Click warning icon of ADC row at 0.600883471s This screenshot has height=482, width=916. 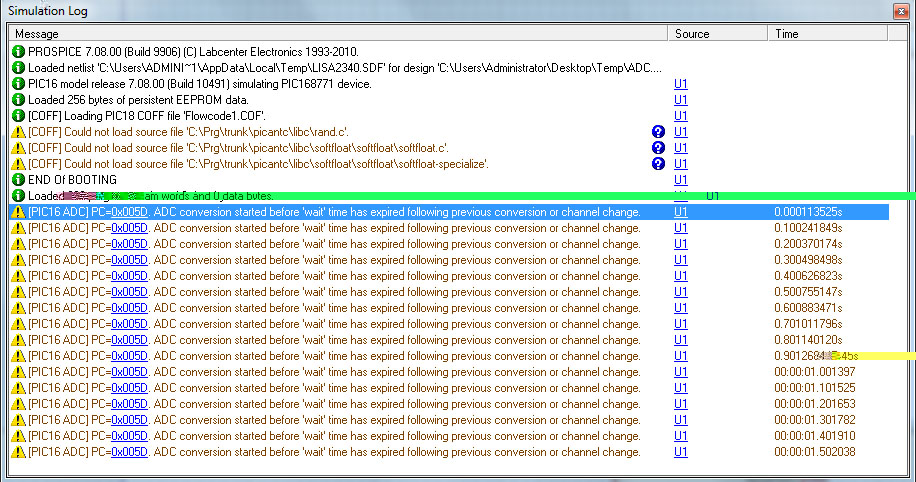pyautogui.click(x=18, y=308)
